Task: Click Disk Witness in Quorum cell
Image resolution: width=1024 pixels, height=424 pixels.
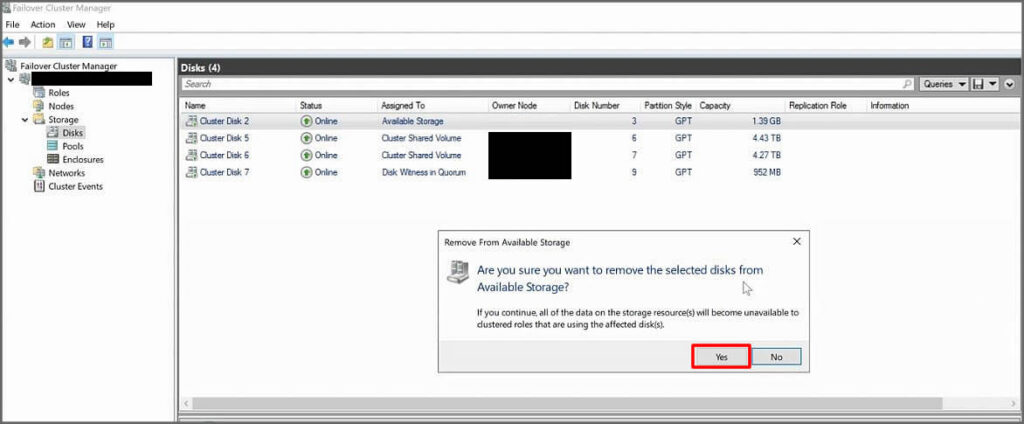Action: coord(423,172)
